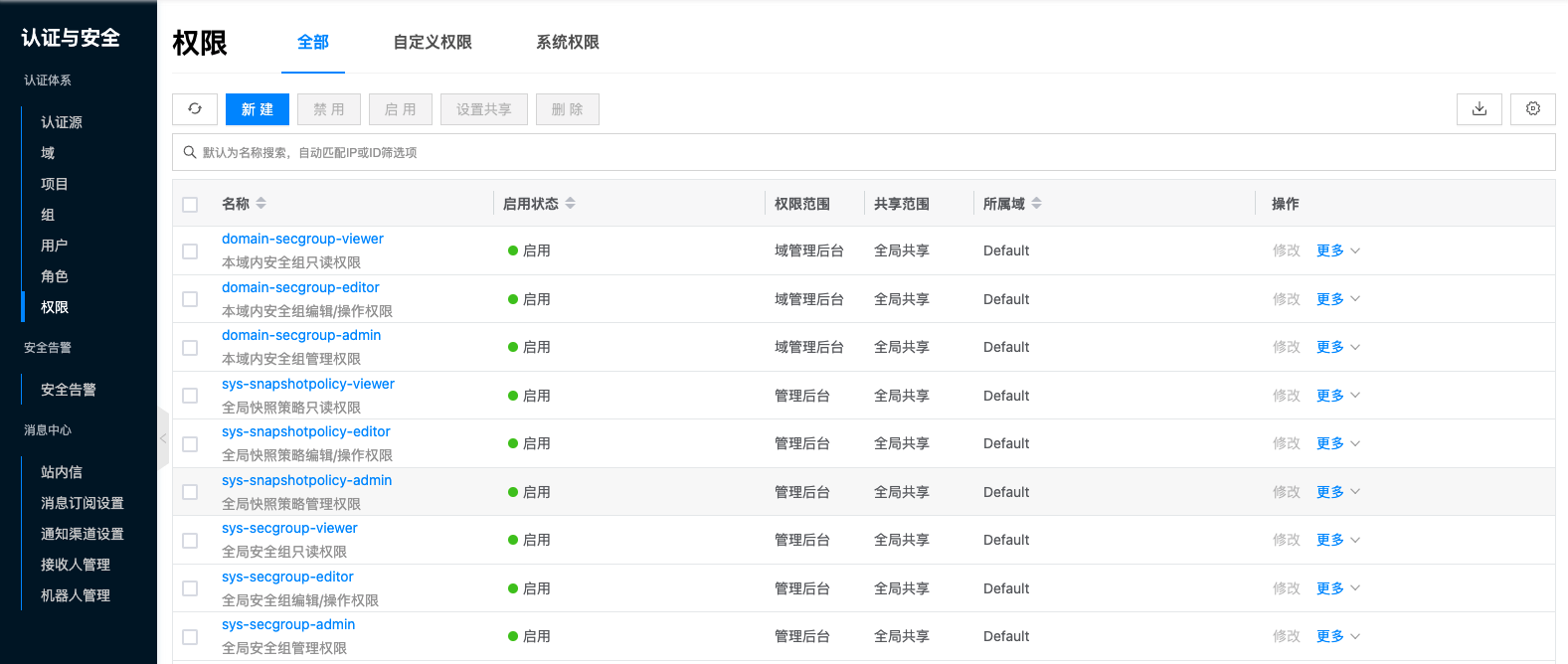Check the domain-secgroup-viewer row checkbox
This screenshot has width=1568, height=664.
[x=190, y=251]
